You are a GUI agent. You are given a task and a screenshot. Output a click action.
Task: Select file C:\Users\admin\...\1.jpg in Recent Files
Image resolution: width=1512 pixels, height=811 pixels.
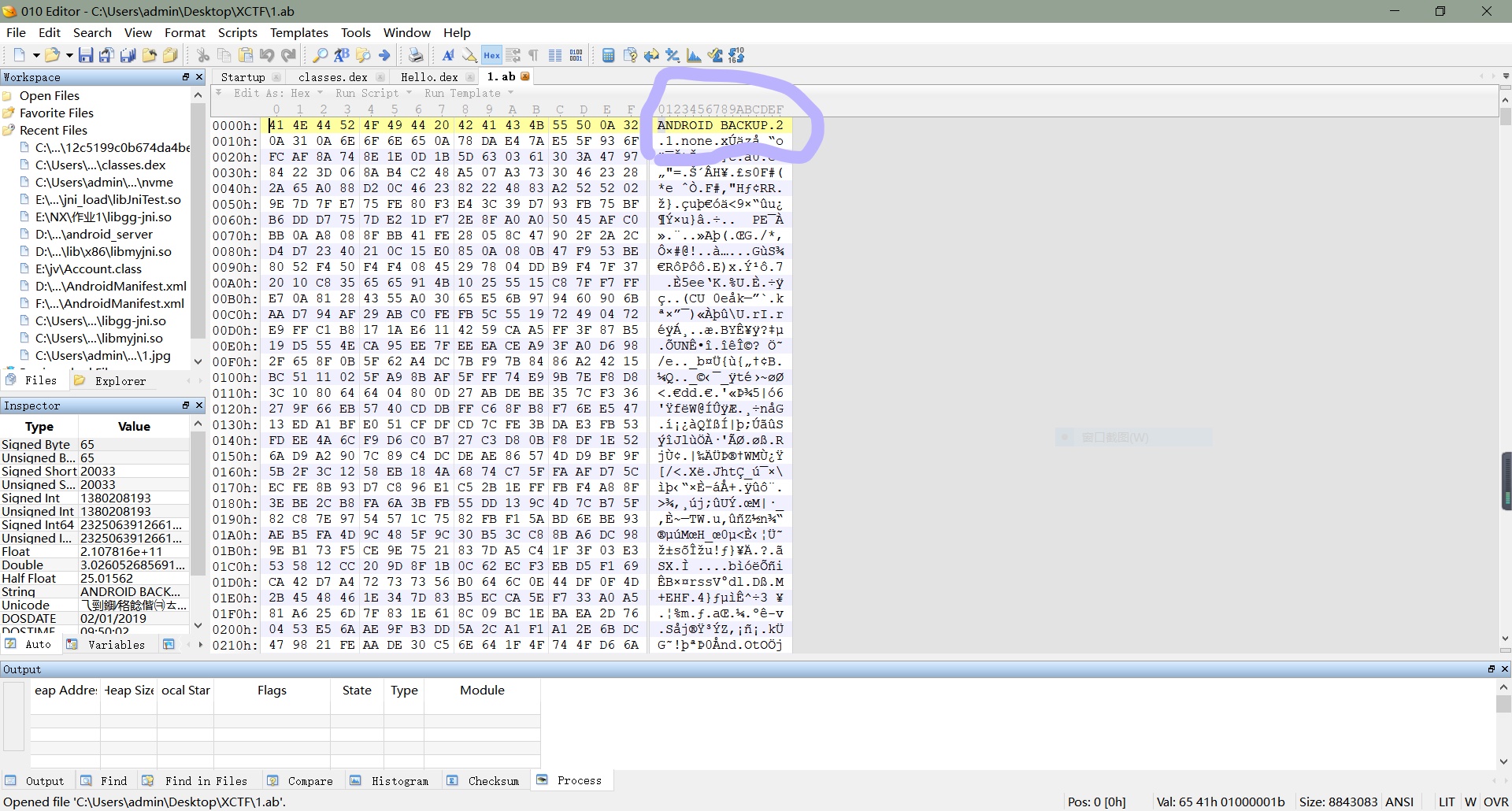tap(102, 355)
